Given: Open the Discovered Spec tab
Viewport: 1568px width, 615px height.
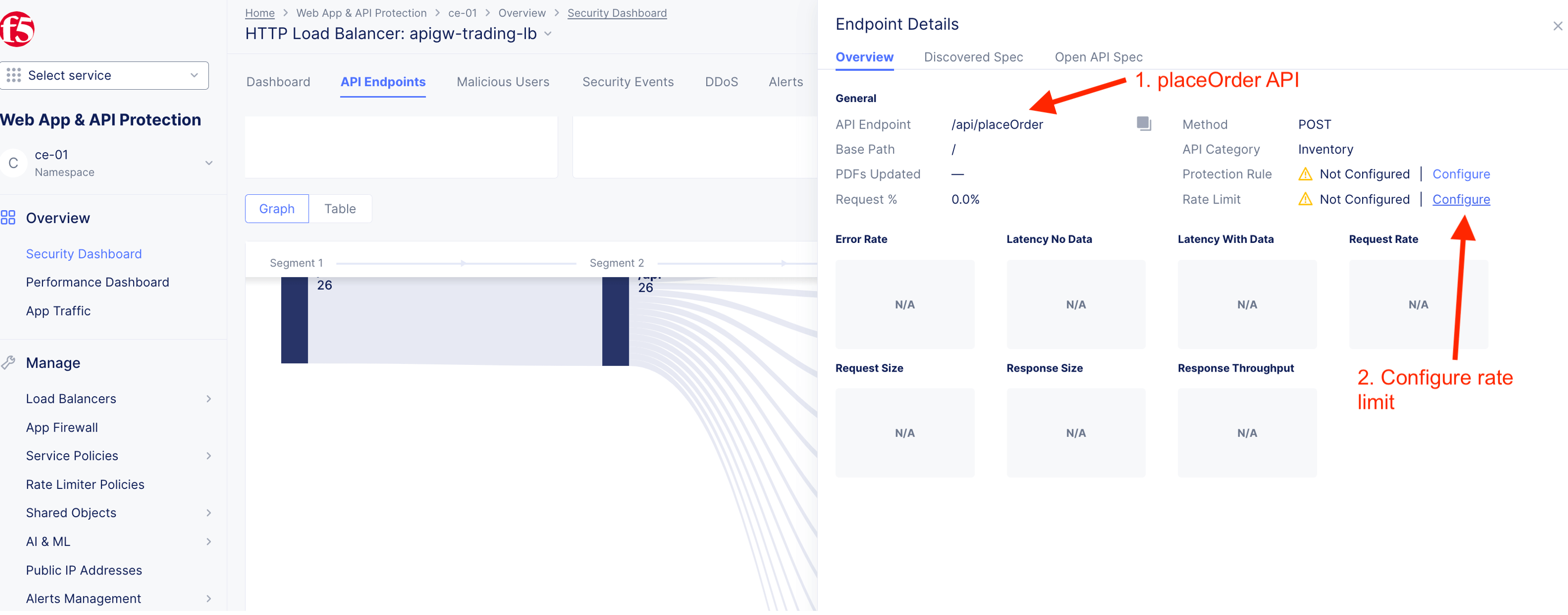Looking at the screenshot, I should click(x=972, y=57).
